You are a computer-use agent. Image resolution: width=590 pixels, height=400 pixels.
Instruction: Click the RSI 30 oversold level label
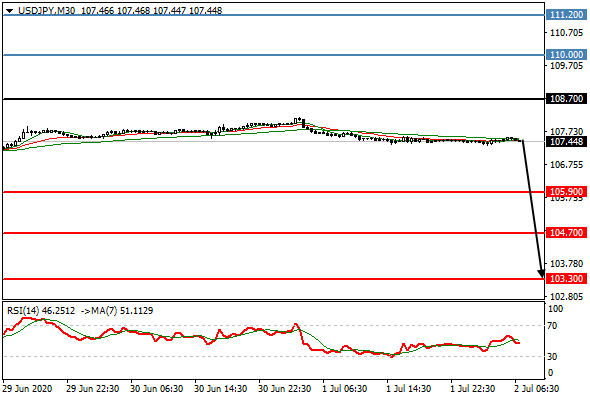click(552, 356)
